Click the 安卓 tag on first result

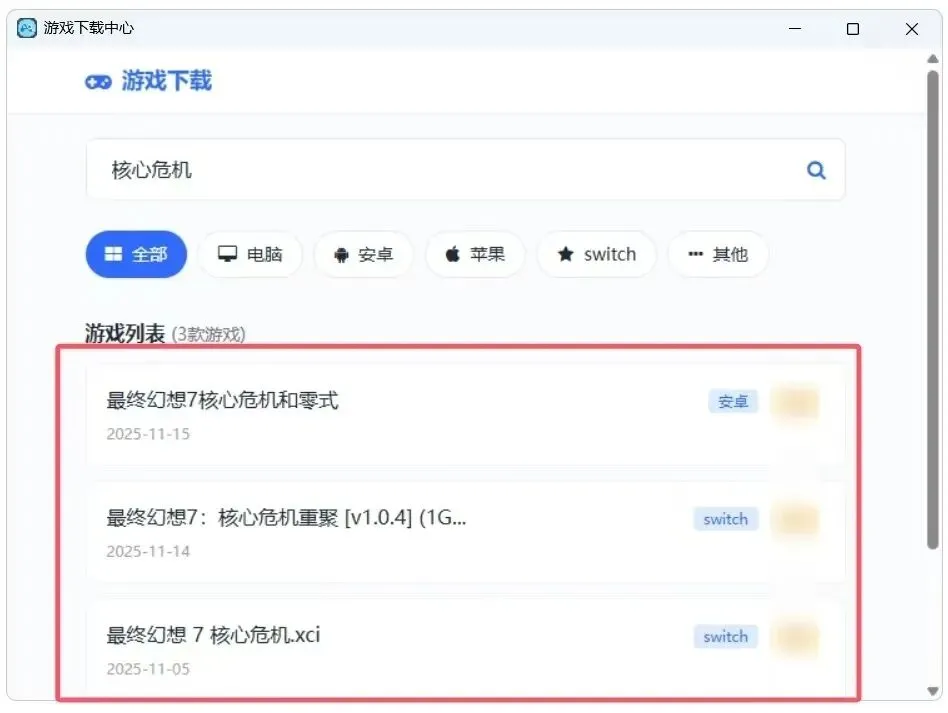733,402
